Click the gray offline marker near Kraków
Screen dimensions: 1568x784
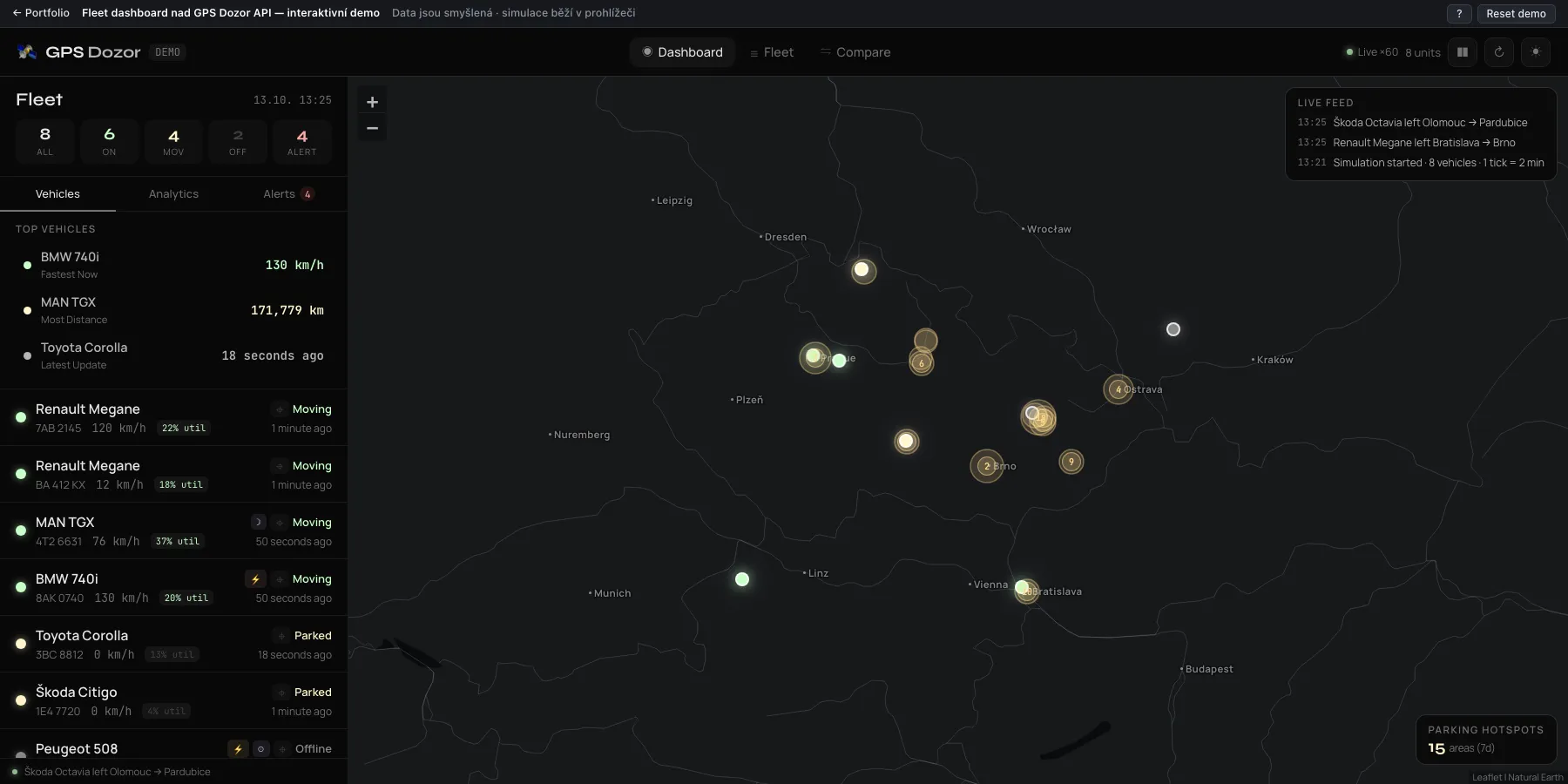1173,329
